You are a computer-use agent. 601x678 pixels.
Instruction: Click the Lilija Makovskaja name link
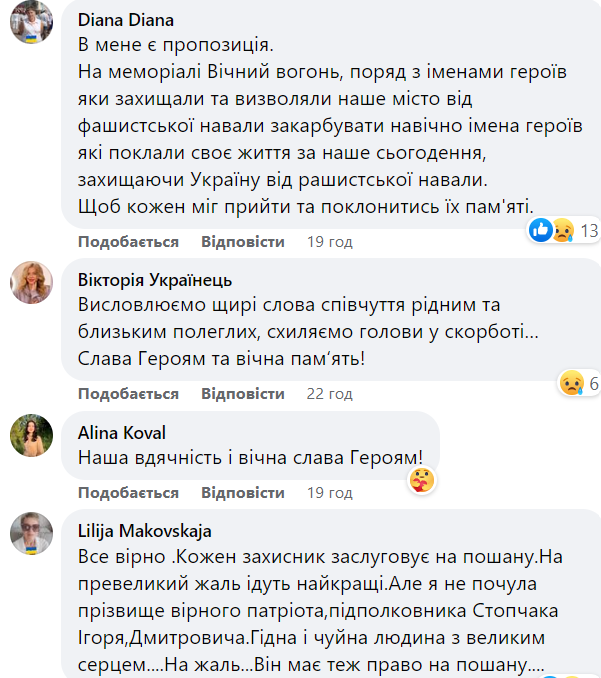pos(144,531)
